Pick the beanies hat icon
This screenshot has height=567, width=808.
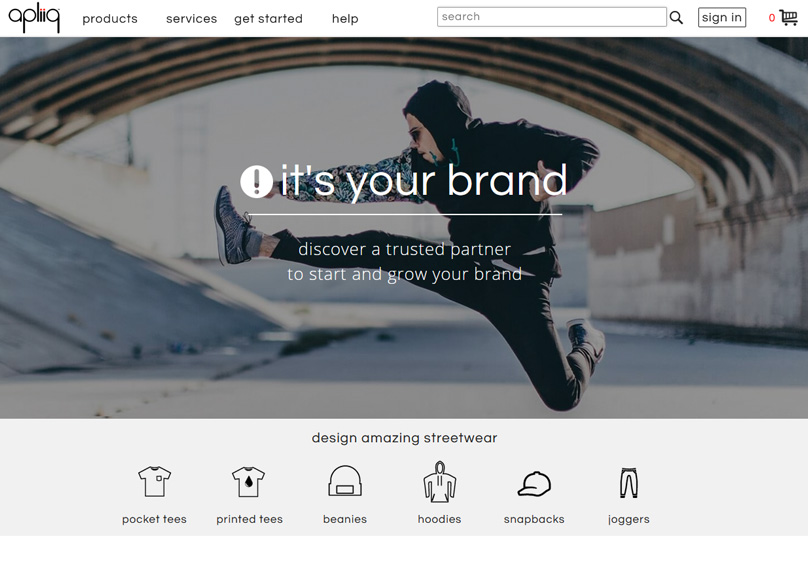(345, 482)
